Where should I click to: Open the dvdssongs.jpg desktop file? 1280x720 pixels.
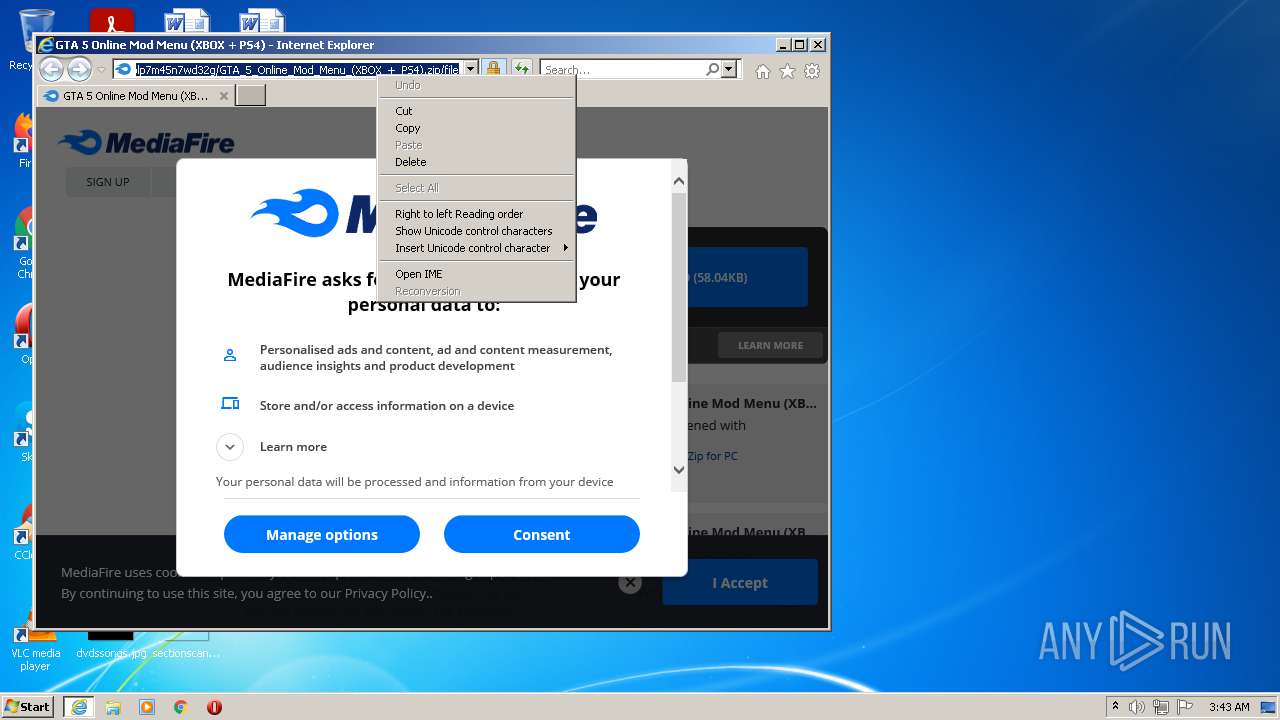point(110,645)
